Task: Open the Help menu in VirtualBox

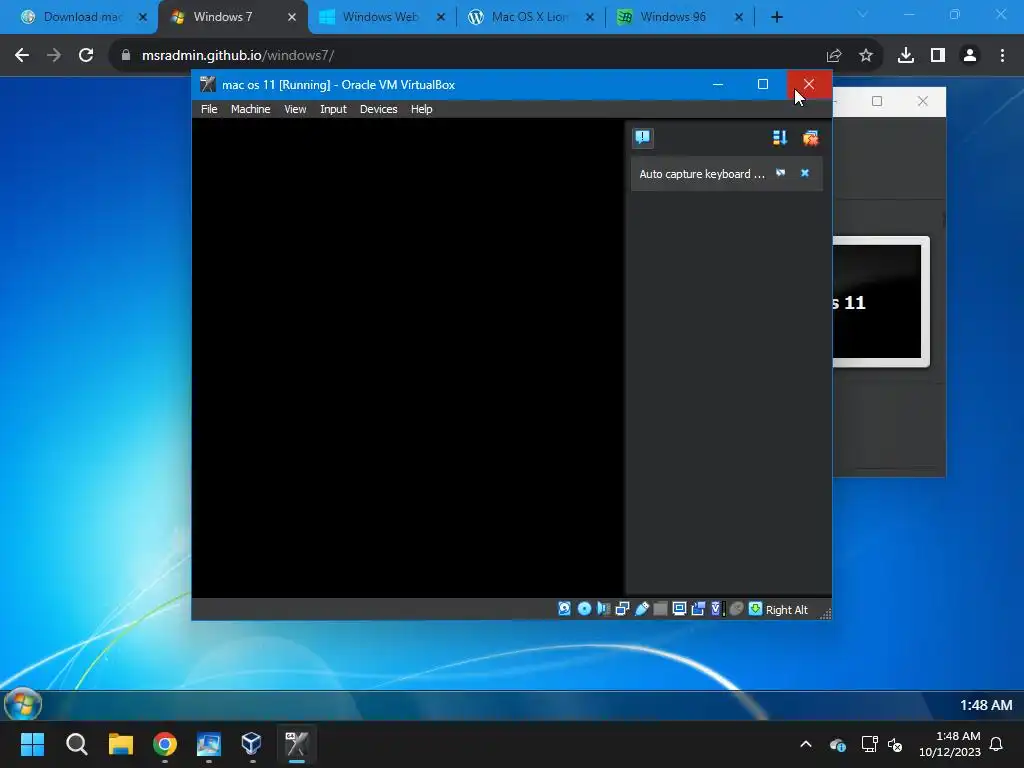Action: pyautogui.click(x=421, y=109)
